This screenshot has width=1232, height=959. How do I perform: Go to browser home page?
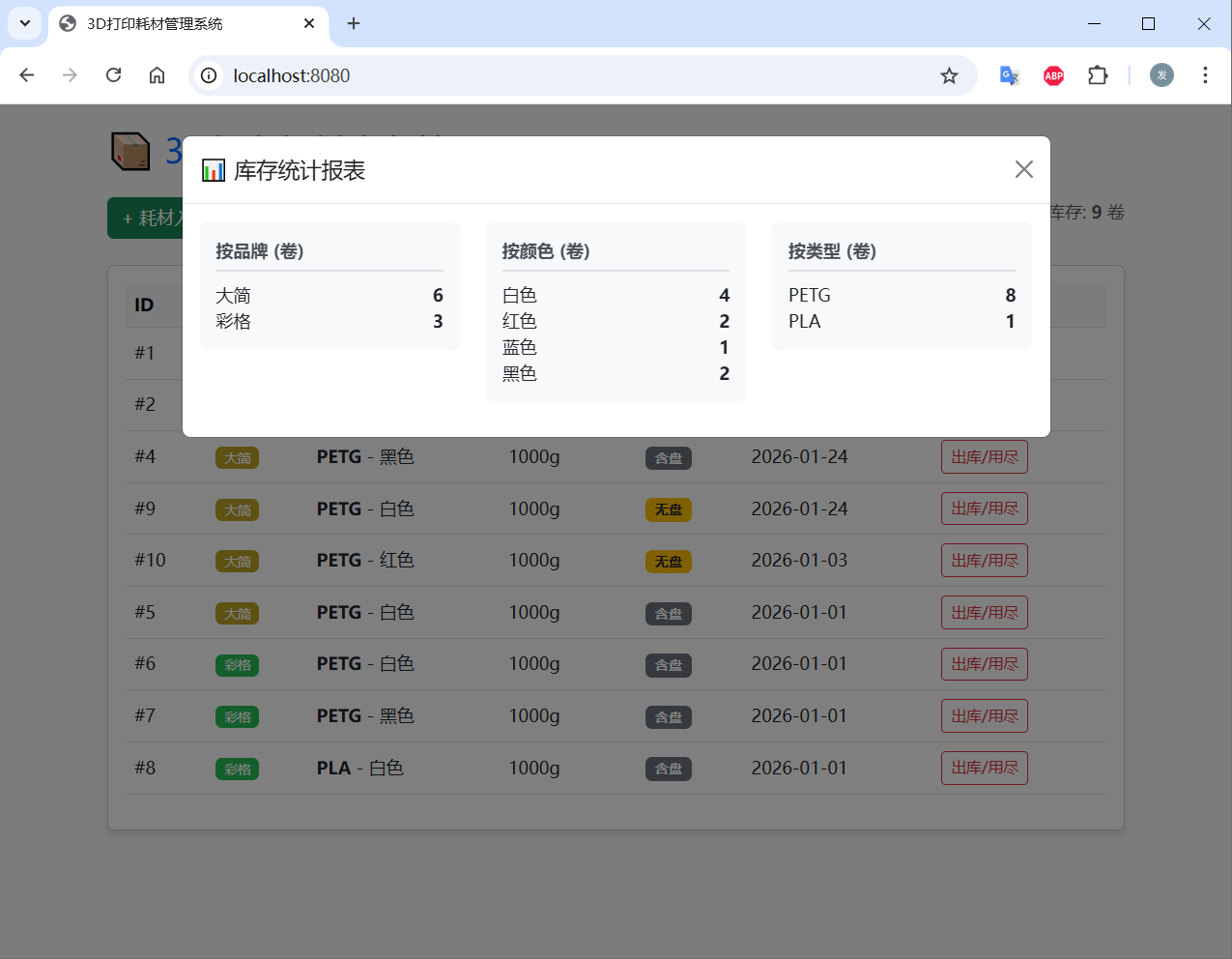pyautogui.click(x=158, y=75)
